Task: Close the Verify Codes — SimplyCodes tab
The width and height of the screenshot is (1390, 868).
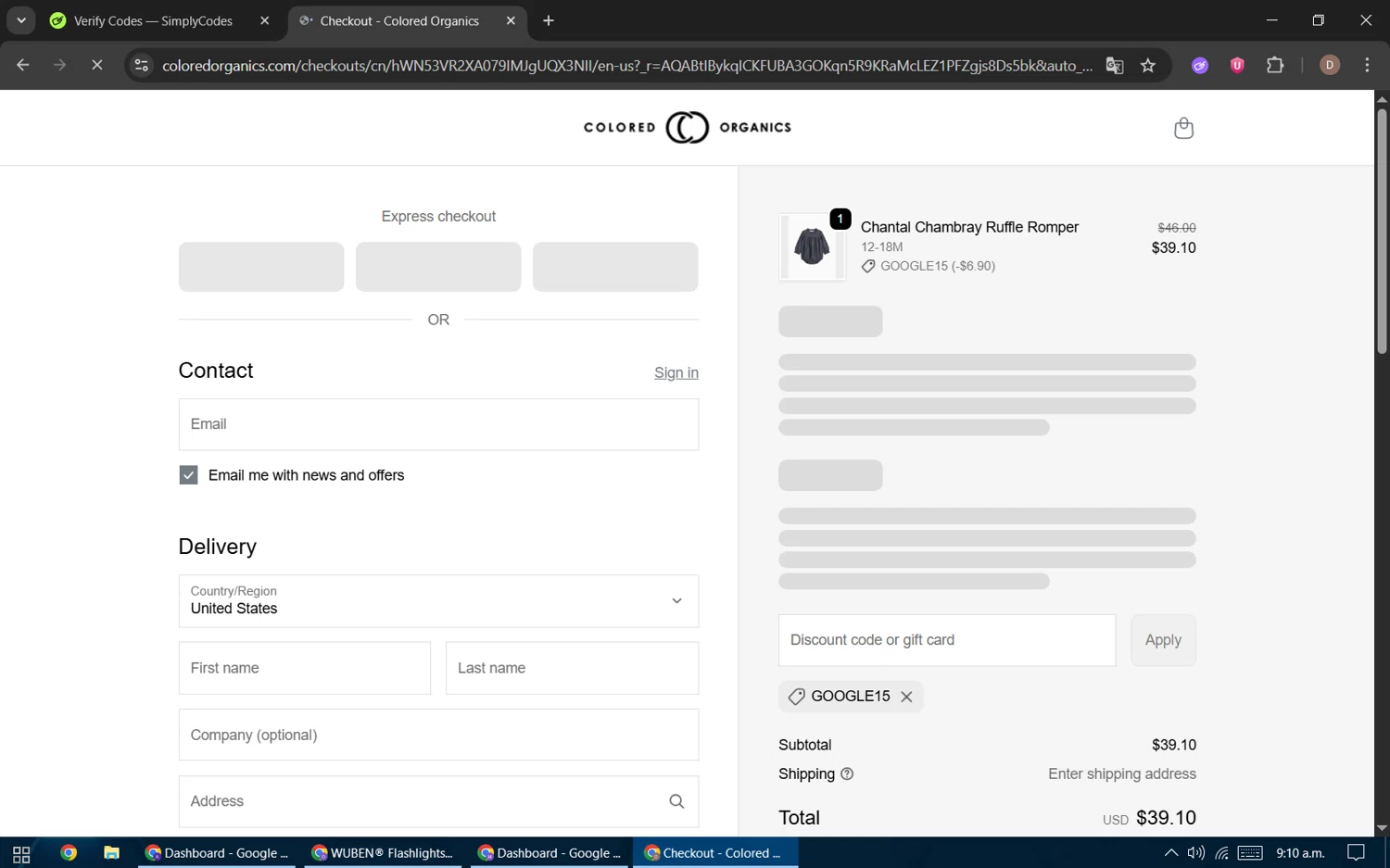Action: click(264, 20)
